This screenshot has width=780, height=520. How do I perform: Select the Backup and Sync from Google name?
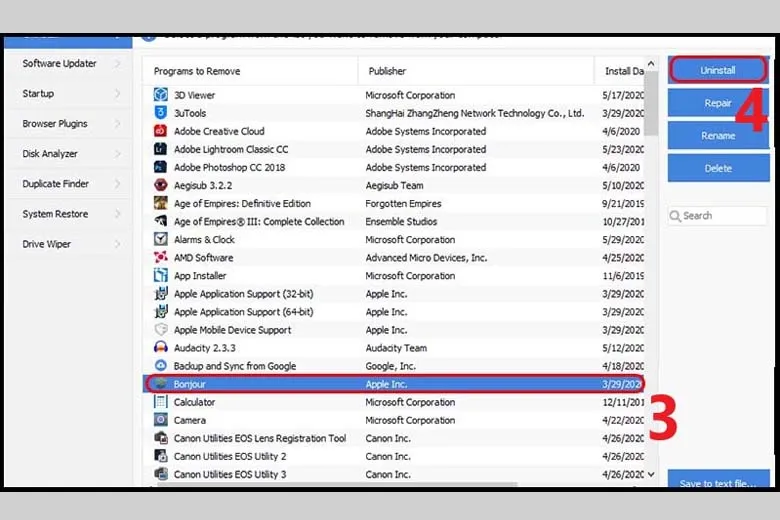235,366
